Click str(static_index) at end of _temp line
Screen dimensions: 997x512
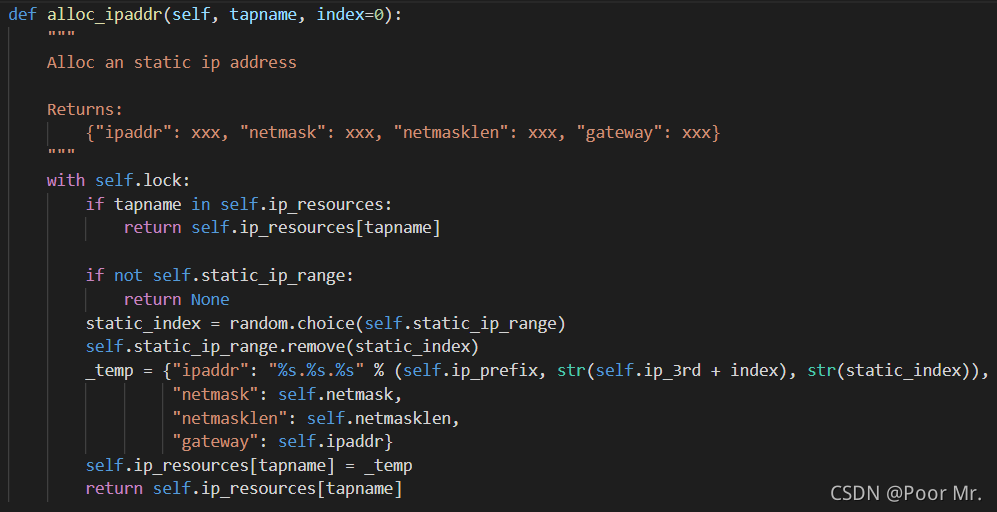(893, 371)
